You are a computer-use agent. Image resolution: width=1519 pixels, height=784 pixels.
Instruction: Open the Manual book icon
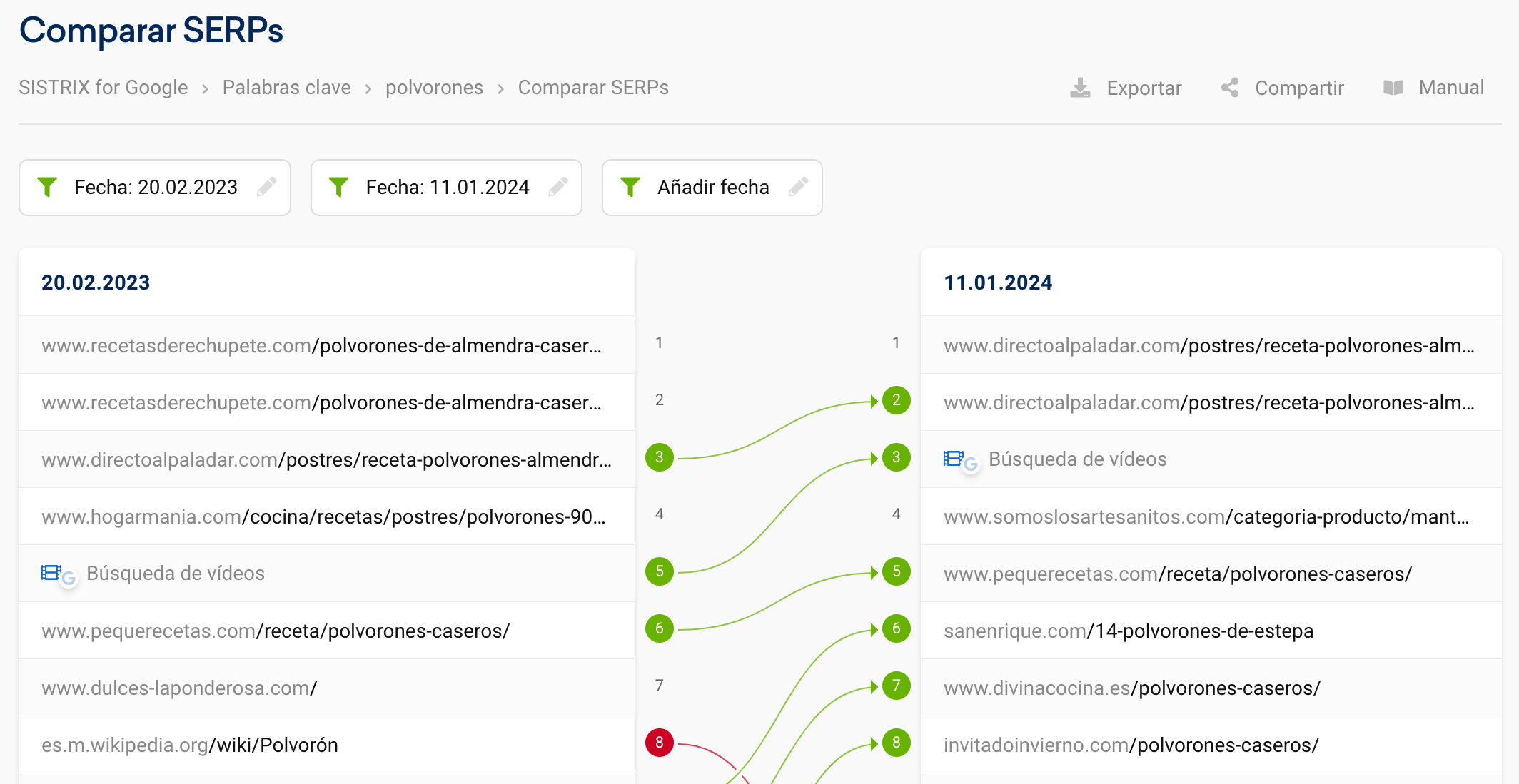coord(1393,88)
